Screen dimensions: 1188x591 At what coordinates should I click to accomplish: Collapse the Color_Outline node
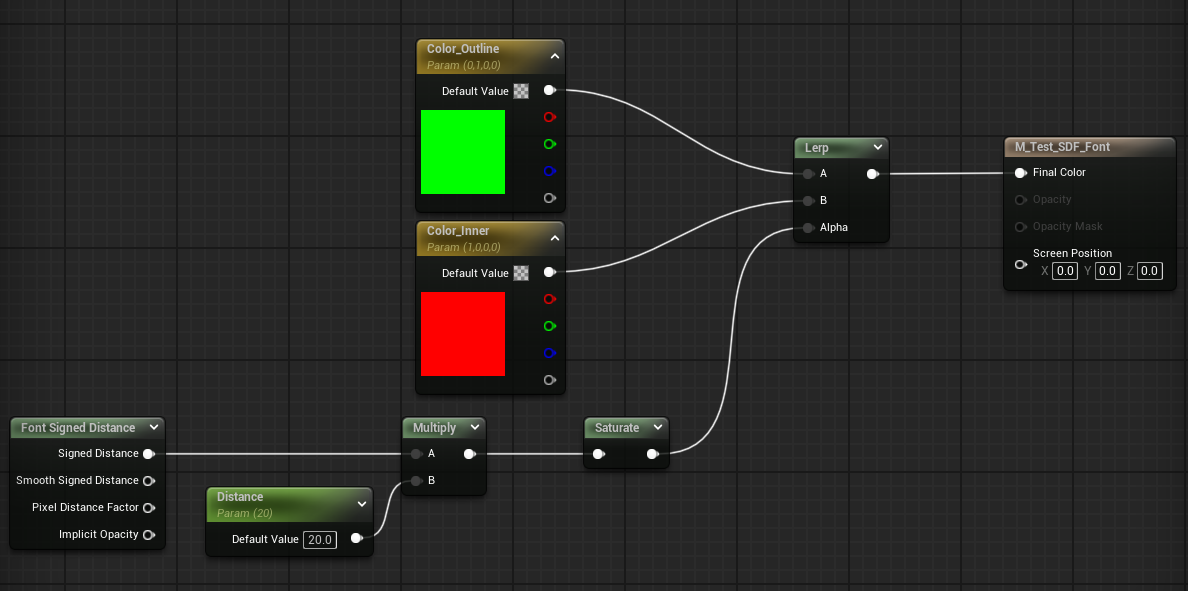click(x=554, y=57)
